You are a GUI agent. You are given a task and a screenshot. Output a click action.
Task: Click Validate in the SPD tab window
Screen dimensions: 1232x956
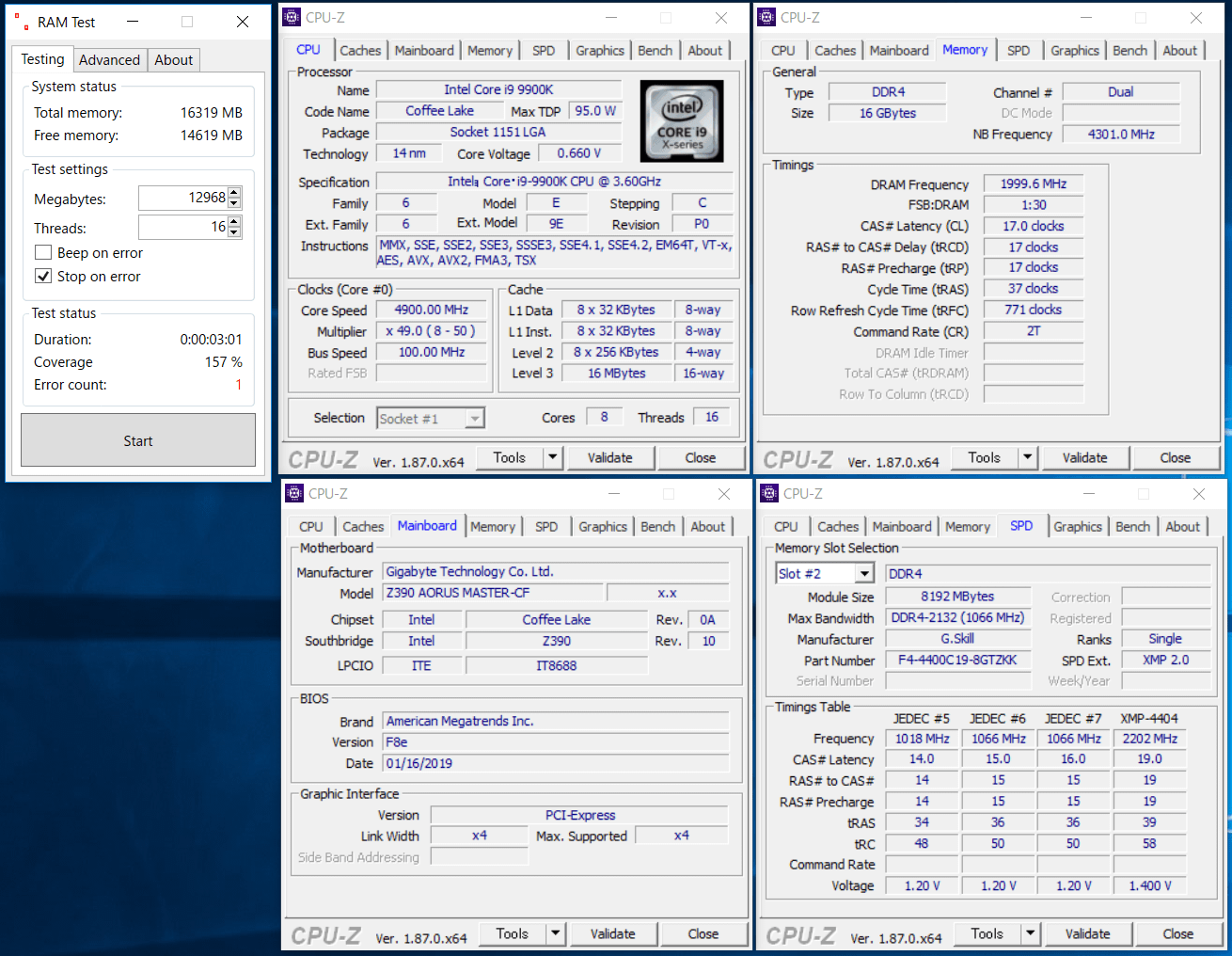[1087, 933]
